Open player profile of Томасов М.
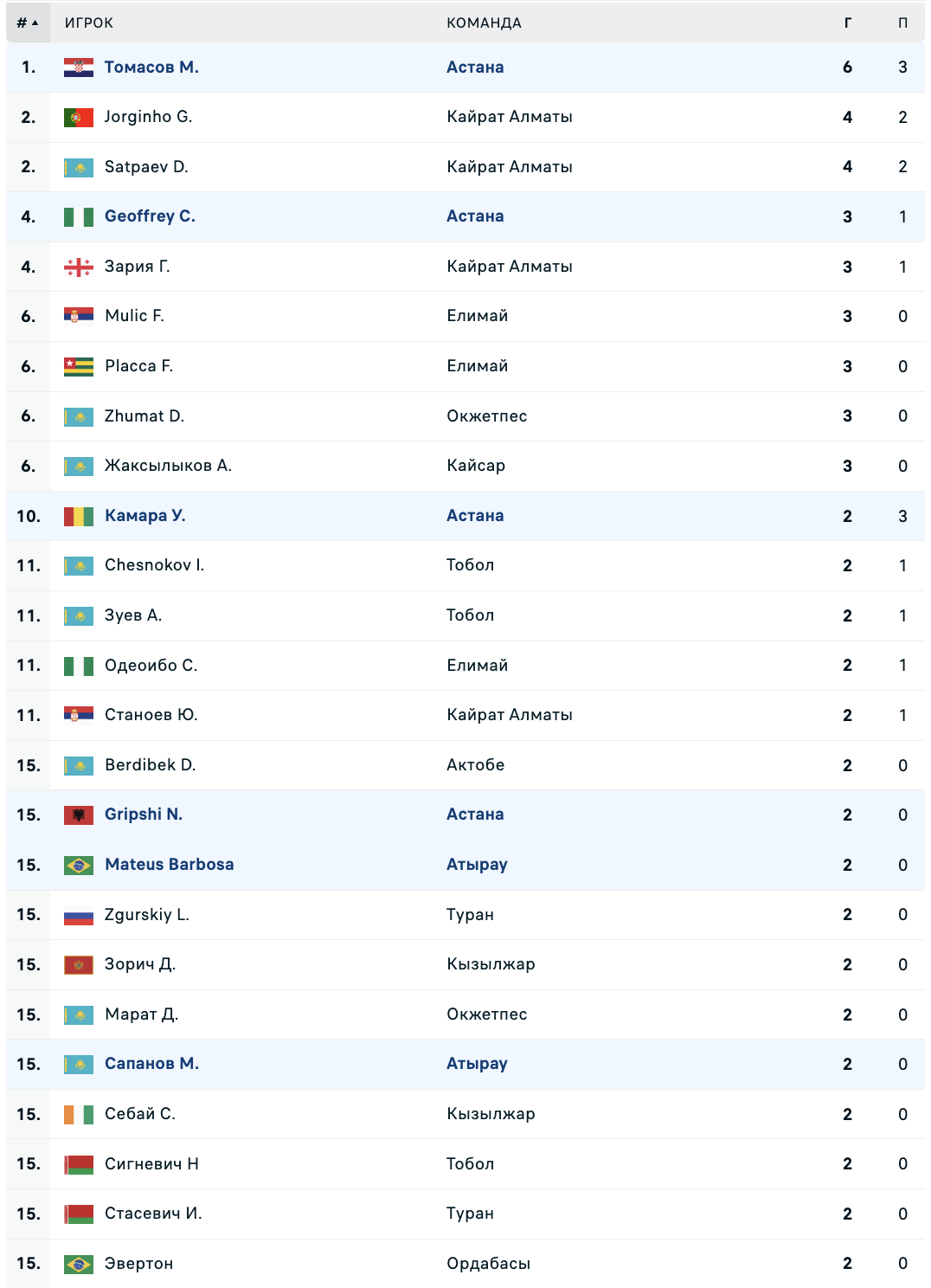The width and height of the screenshot is (931, 1288). point(151,68)
